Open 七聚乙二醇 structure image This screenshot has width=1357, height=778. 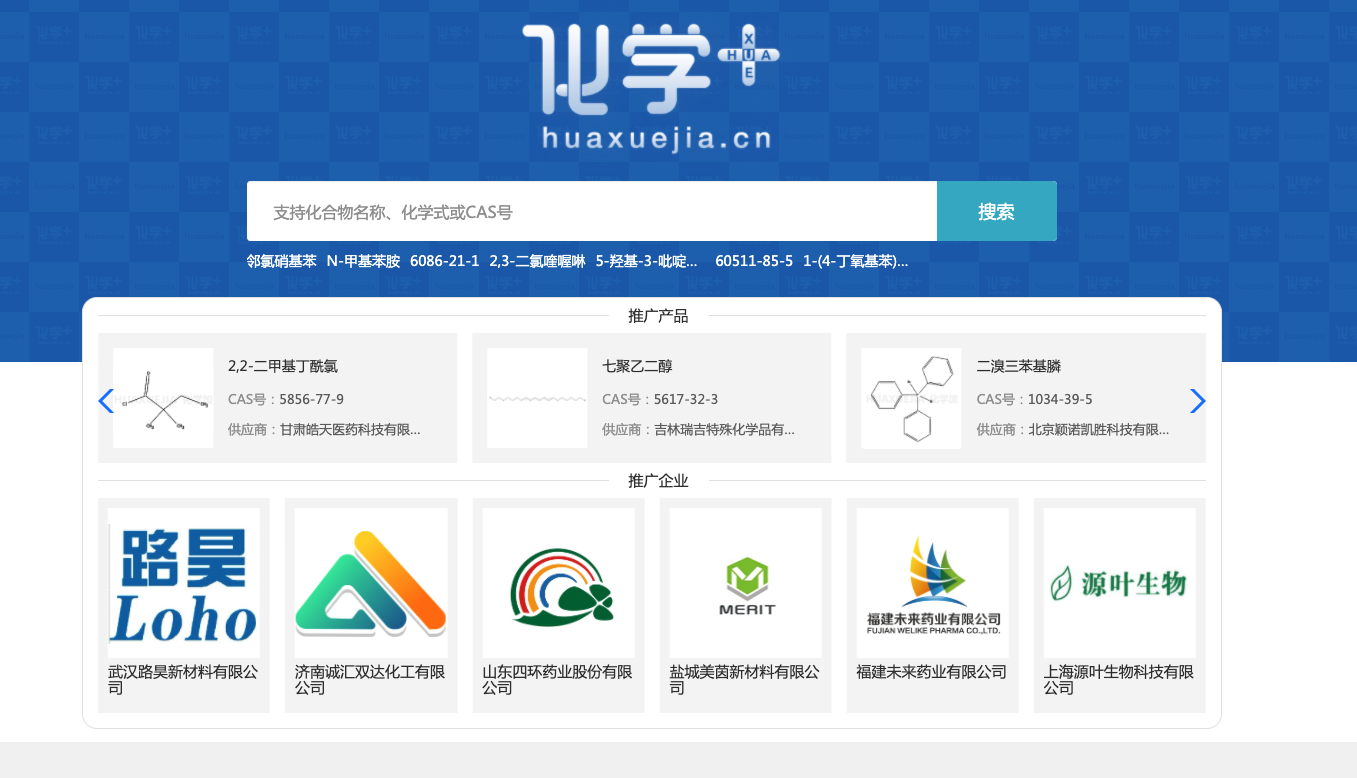(x=537, y=398)
